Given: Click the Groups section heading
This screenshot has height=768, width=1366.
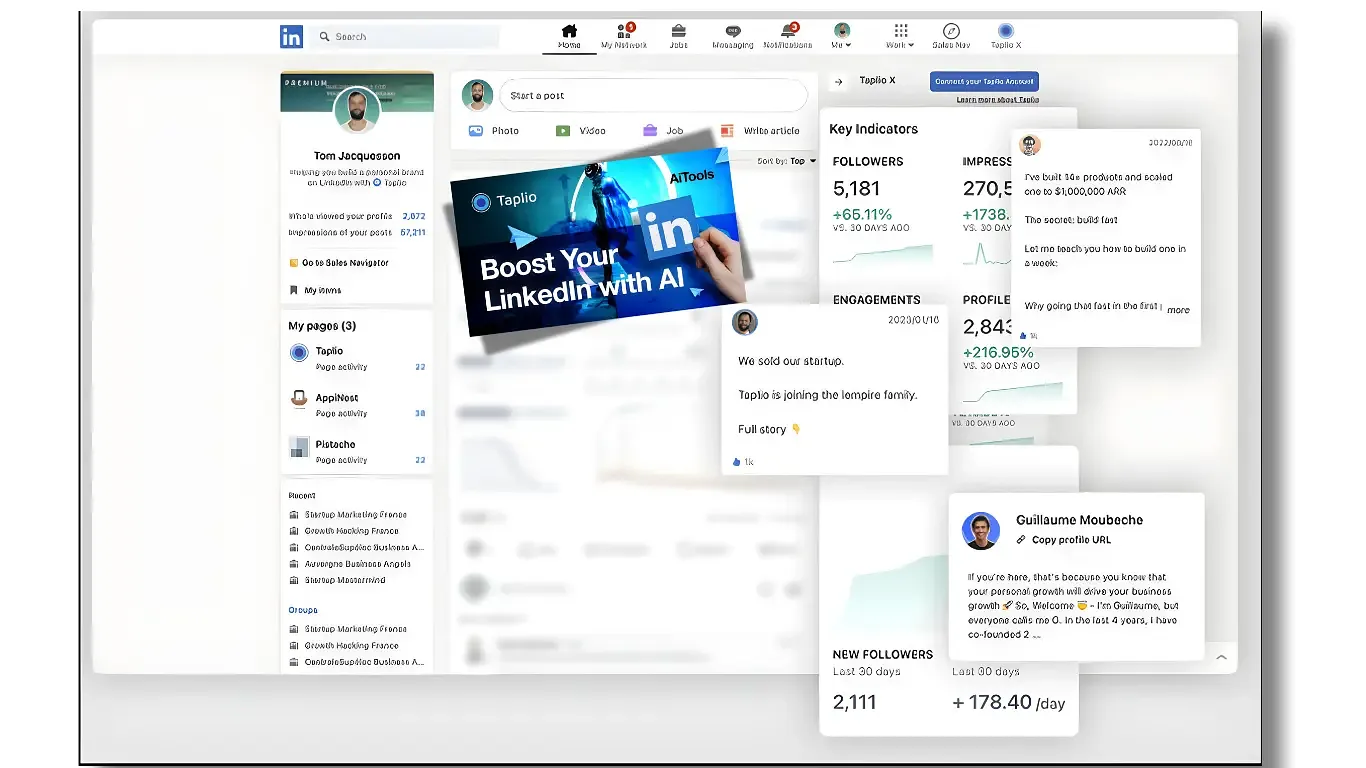Looking at the screenshot, I should [303, 610].
